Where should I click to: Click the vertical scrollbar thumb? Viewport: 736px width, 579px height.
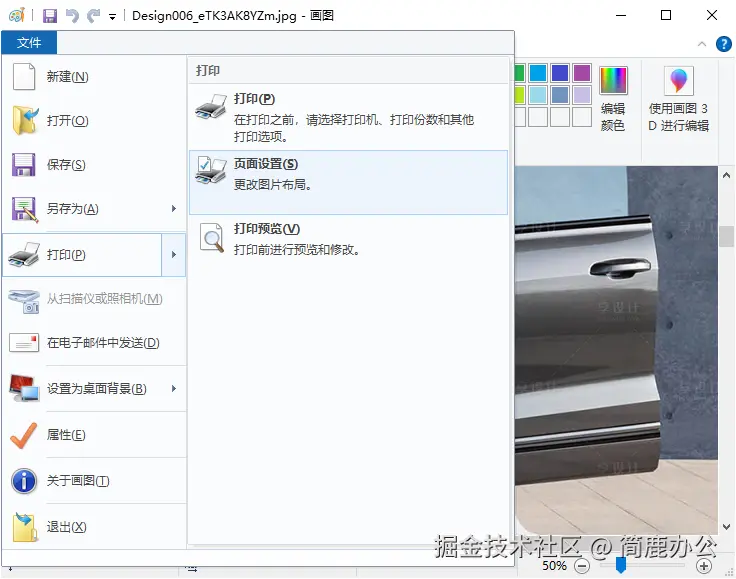[x=726, y=236]
